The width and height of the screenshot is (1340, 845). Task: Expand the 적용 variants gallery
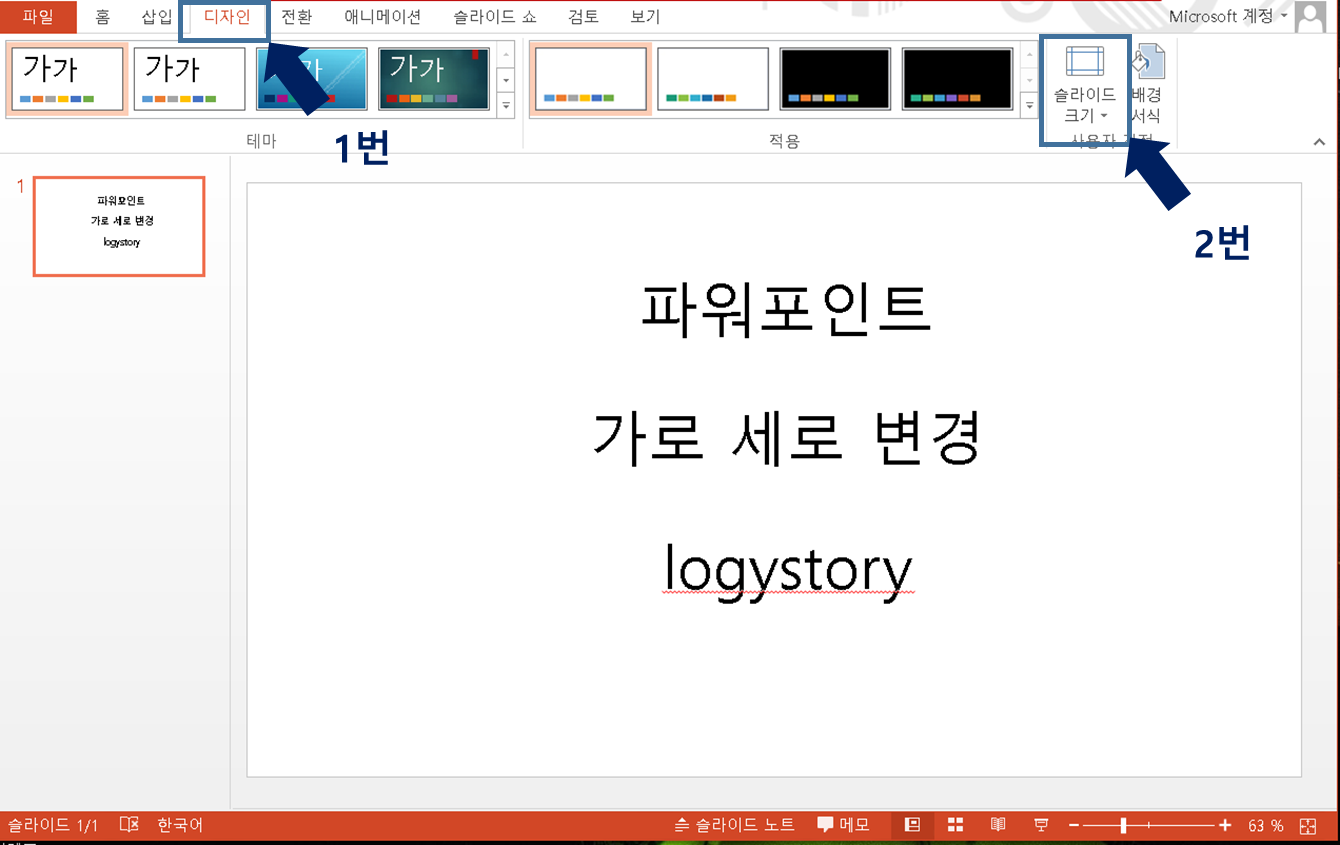[x=1030, y=104]
